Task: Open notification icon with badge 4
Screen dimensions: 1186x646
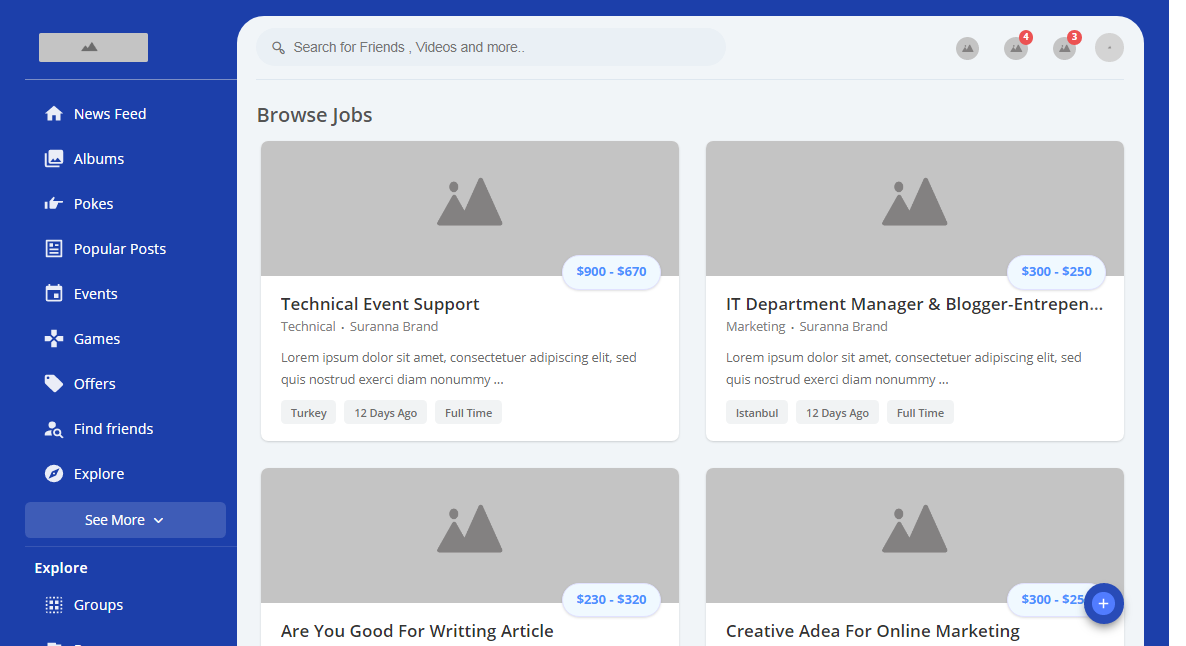Action: pos(1016,48)
